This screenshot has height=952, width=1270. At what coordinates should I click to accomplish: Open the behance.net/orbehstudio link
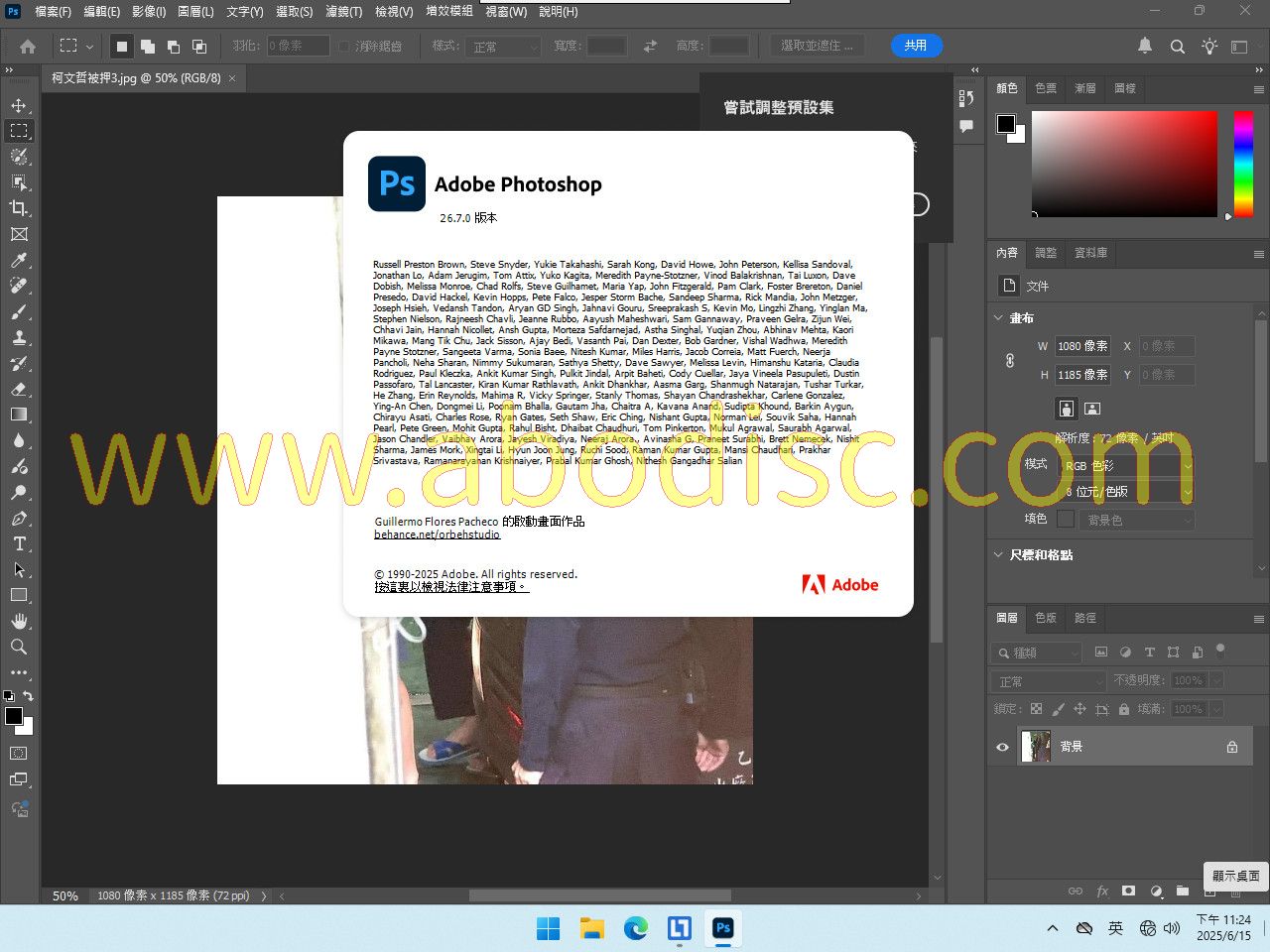pyautogui.click(x=437, y=535)
